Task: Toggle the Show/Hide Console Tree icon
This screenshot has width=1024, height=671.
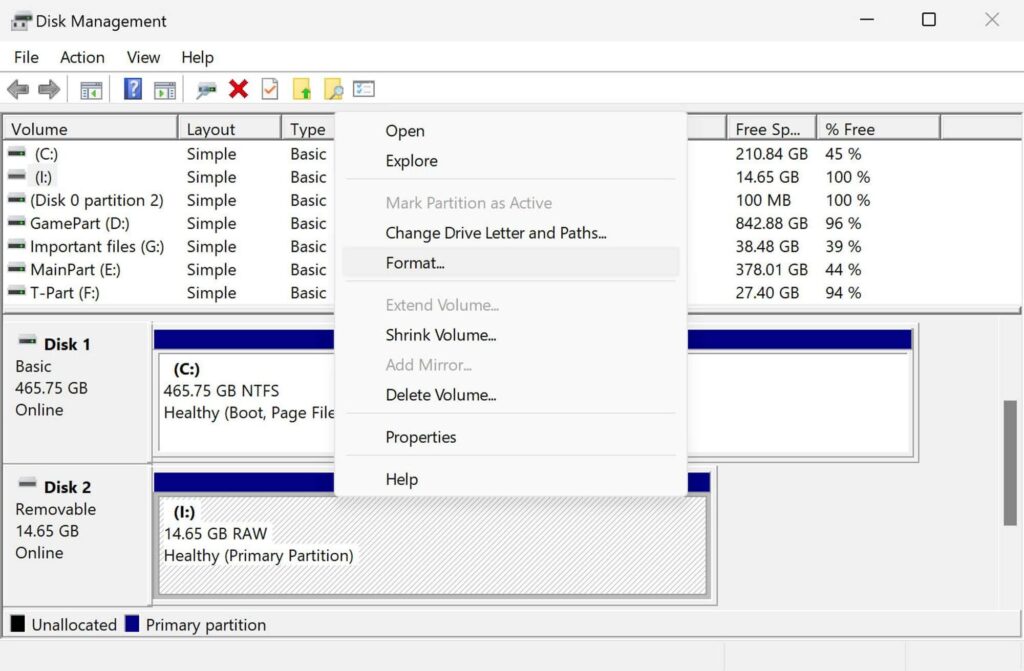Action: (x=91, y=88)
